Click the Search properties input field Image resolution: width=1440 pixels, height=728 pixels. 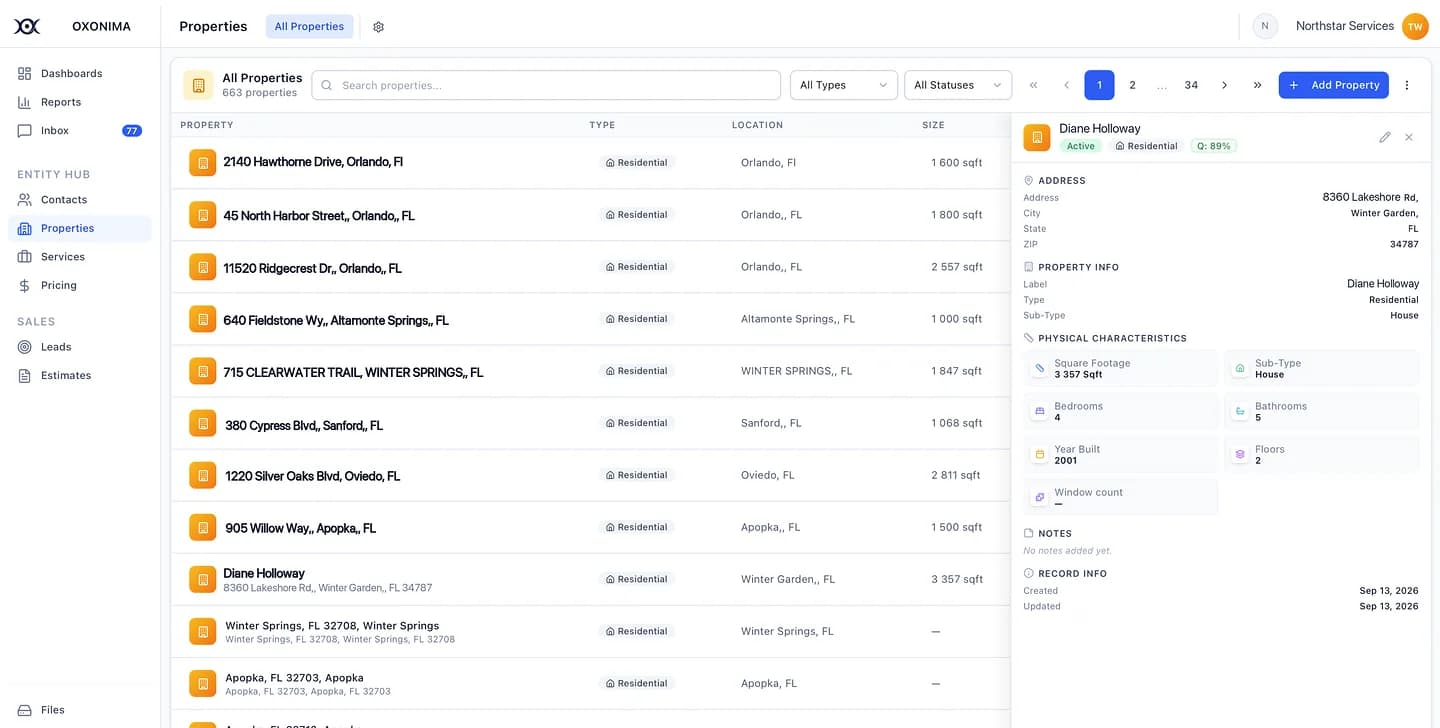[546, 85]
